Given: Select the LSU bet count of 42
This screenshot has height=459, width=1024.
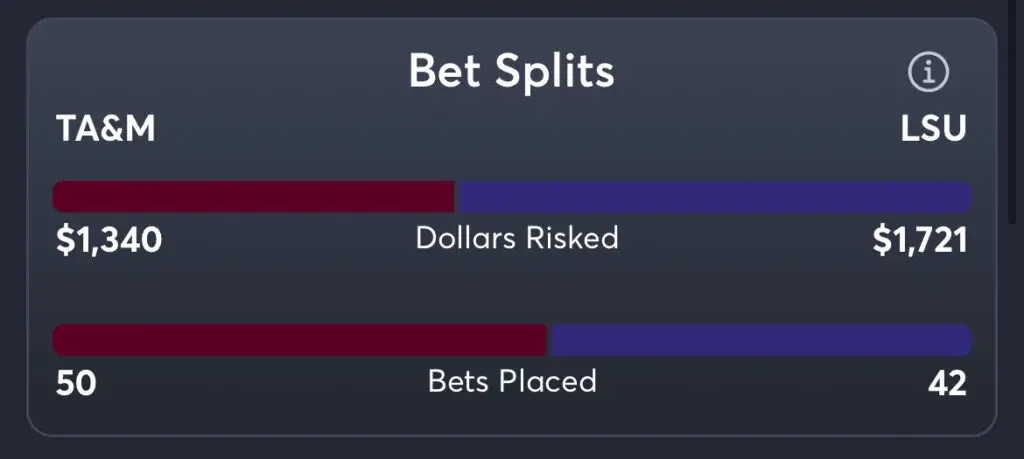Looking at the screenshot, I should tap(946, 383).
